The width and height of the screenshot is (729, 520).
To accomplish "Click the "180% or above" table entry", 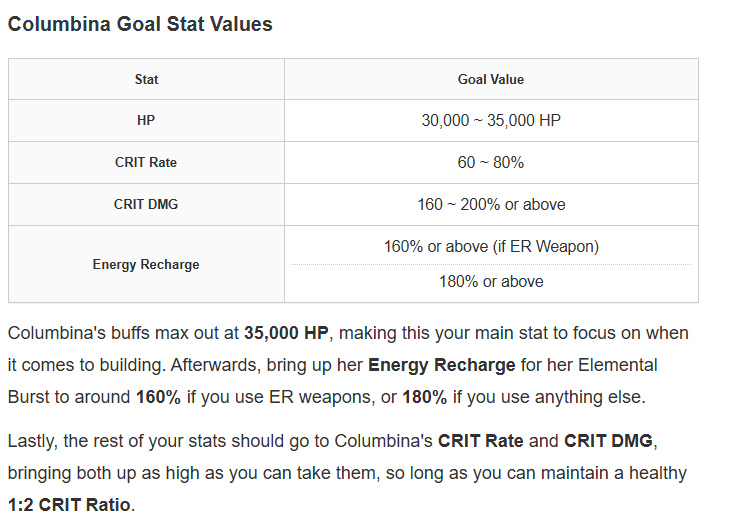I will pyautogui.click(x=491, y=282).
